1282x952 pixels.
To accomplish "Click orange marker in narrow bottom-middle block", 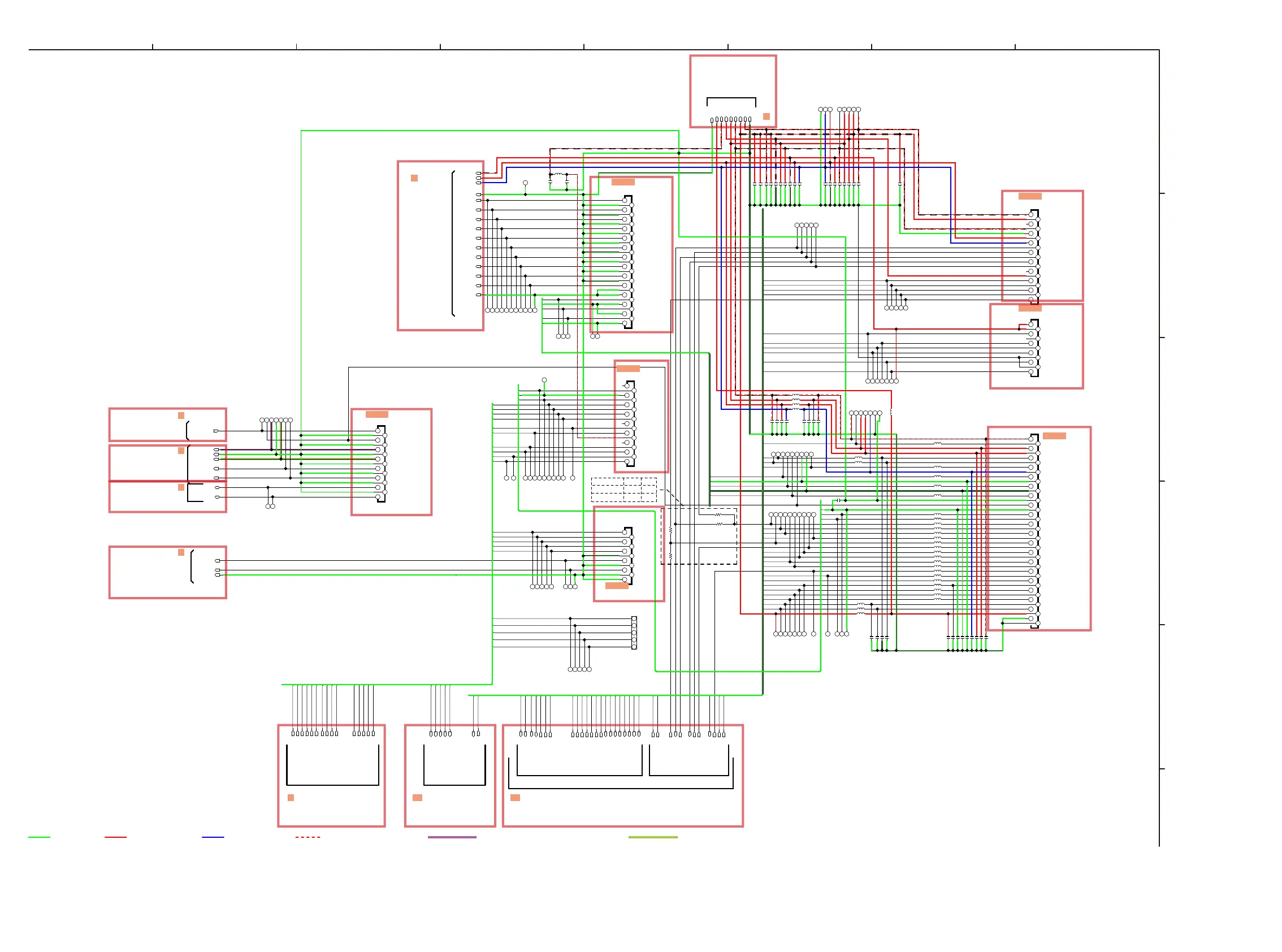I will click(x=417, y=798).
